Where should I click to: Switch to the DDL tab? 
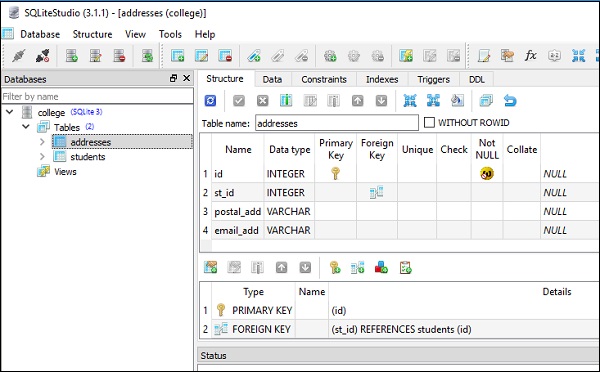click(477, 79)
